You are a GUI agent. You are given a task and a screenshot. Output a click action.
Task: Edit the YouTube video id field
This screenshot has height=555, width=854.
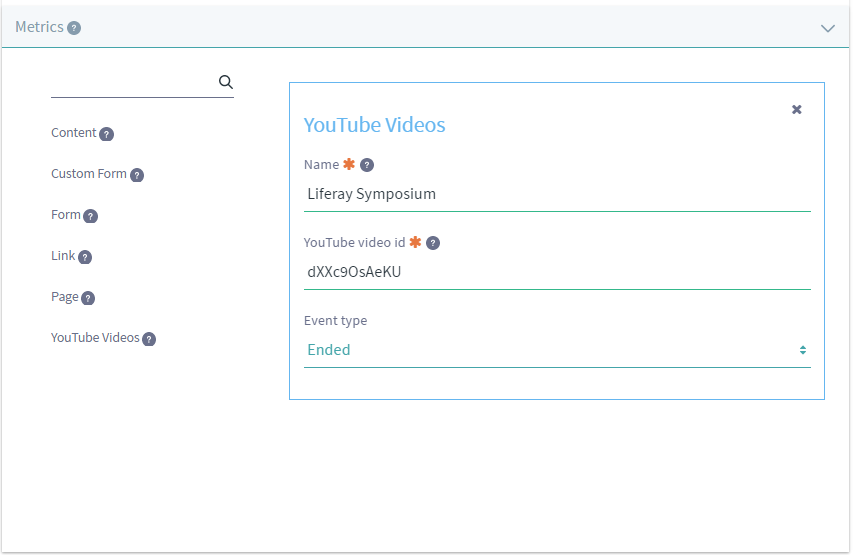tap(557, 272)
